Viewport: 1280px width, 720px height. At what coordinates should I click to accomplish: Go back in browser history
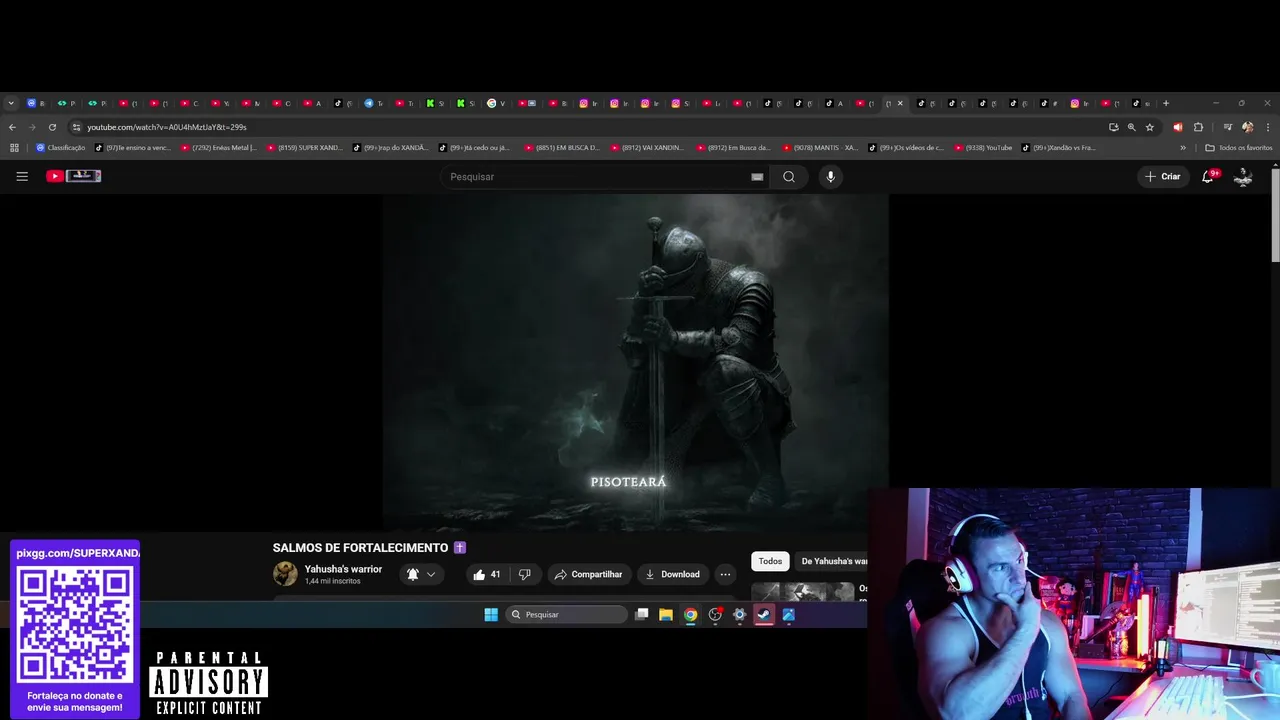click(12, 127)
